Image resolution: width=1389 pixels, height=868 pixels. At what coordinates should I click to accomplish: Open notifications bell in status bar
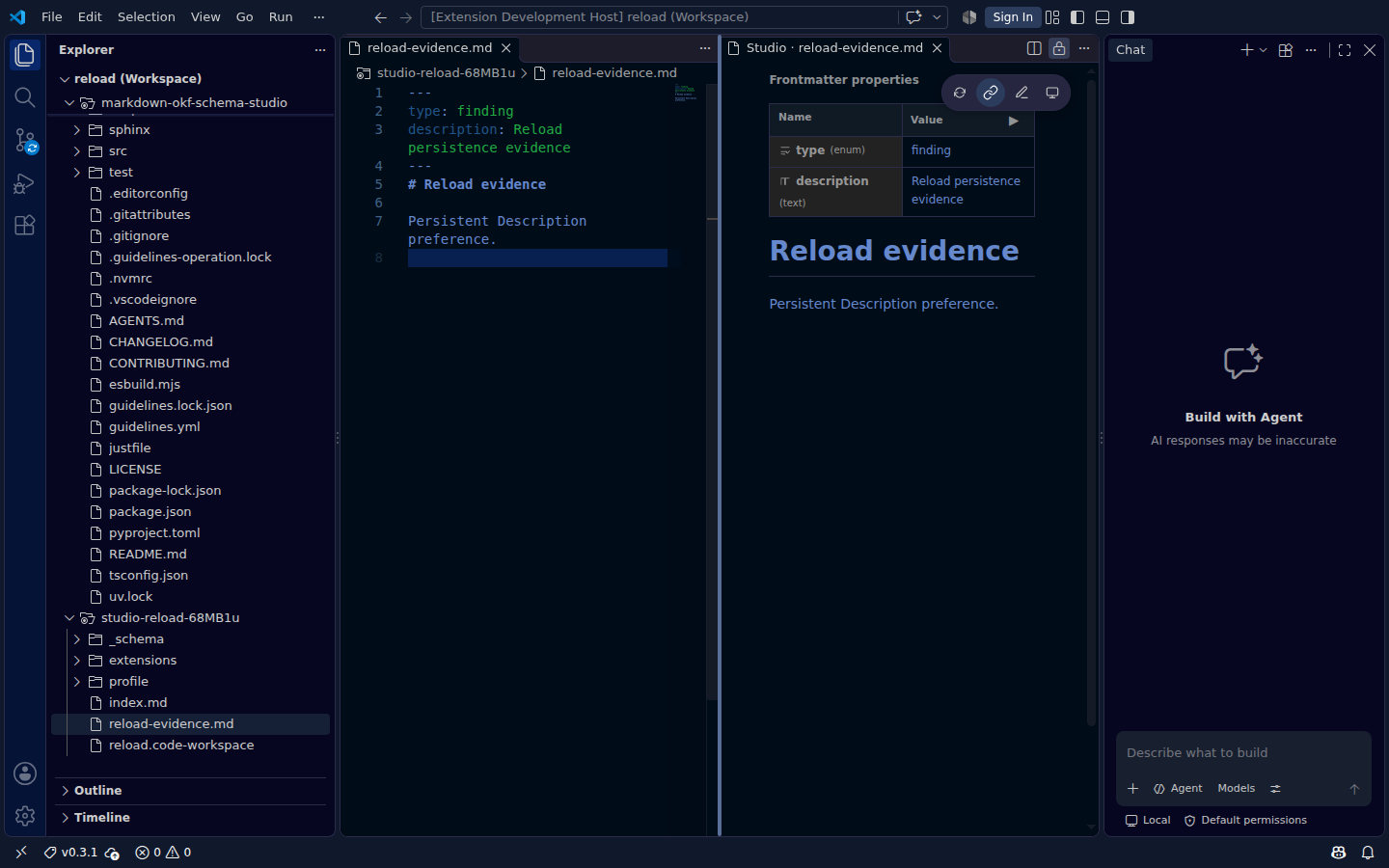point(1368,853)
